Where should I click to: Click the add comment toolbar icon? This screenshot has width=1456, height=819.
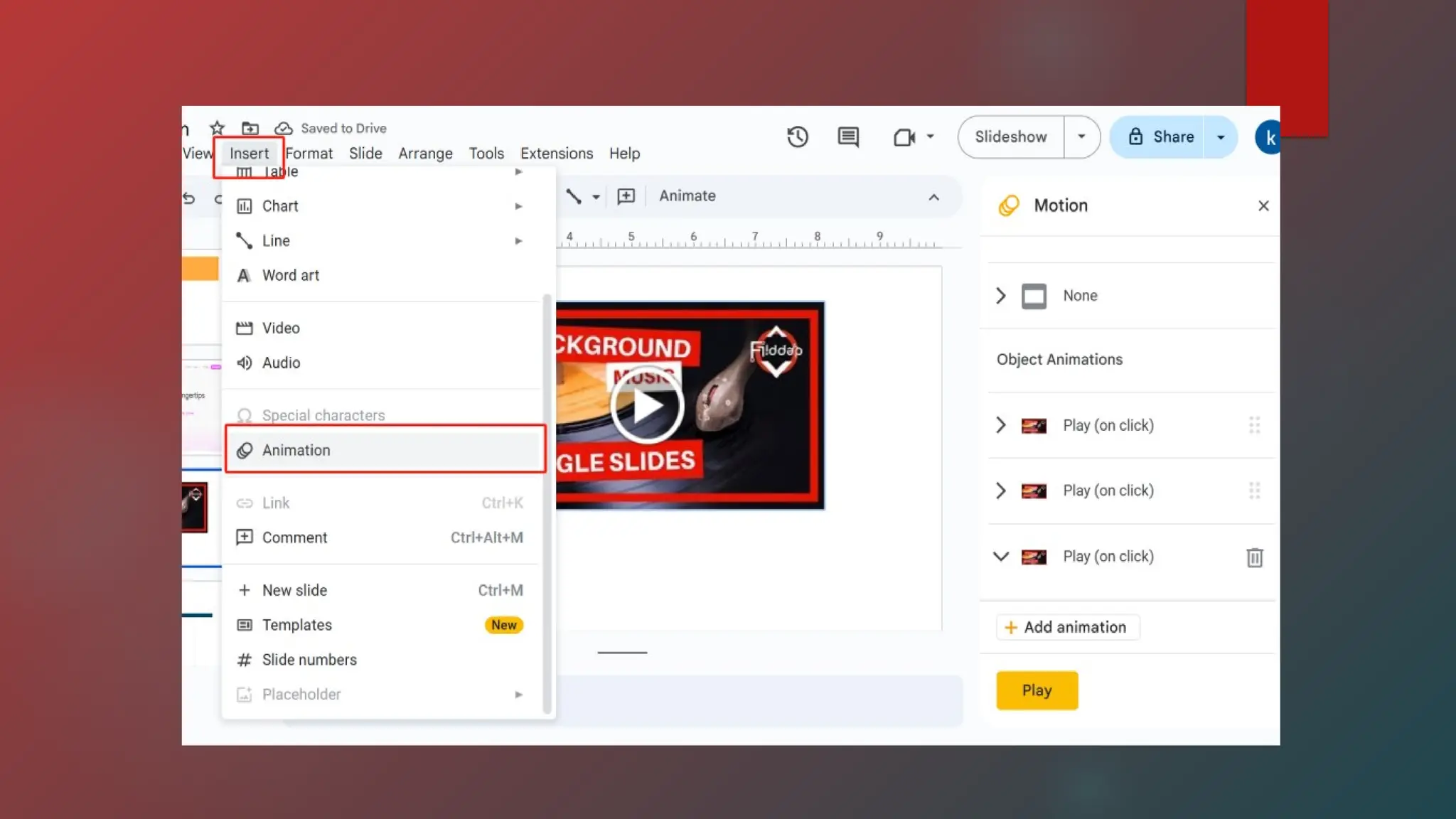(x=626, y=196)
